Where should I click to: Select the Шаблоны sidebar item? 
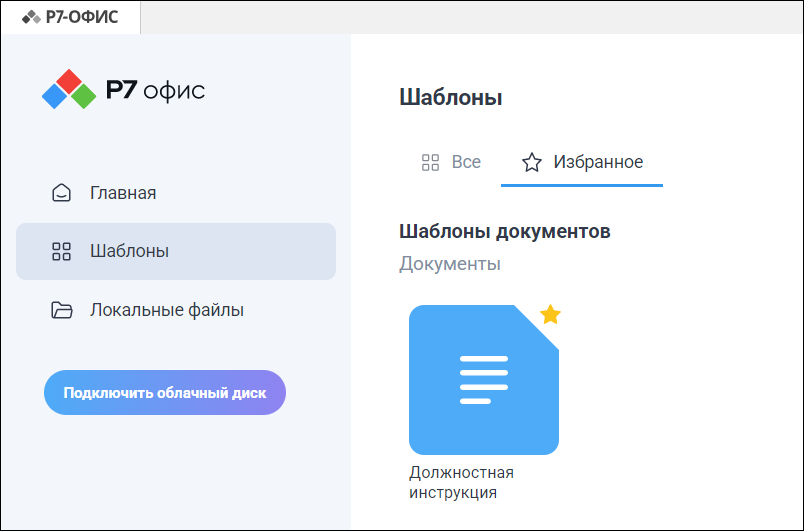tap(176, 251)
